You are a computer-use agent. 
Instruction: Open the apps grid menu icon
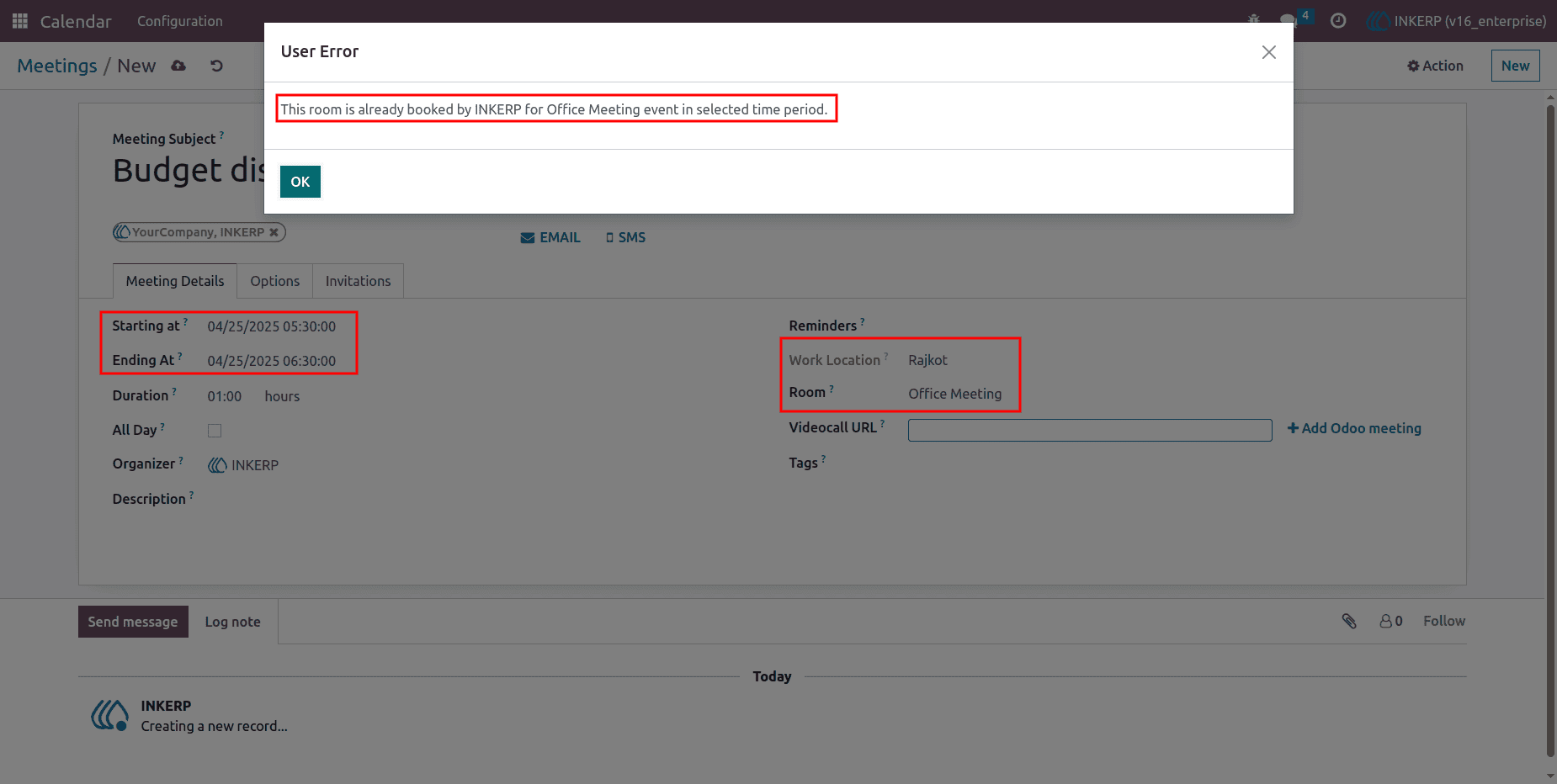click(20, 21)
